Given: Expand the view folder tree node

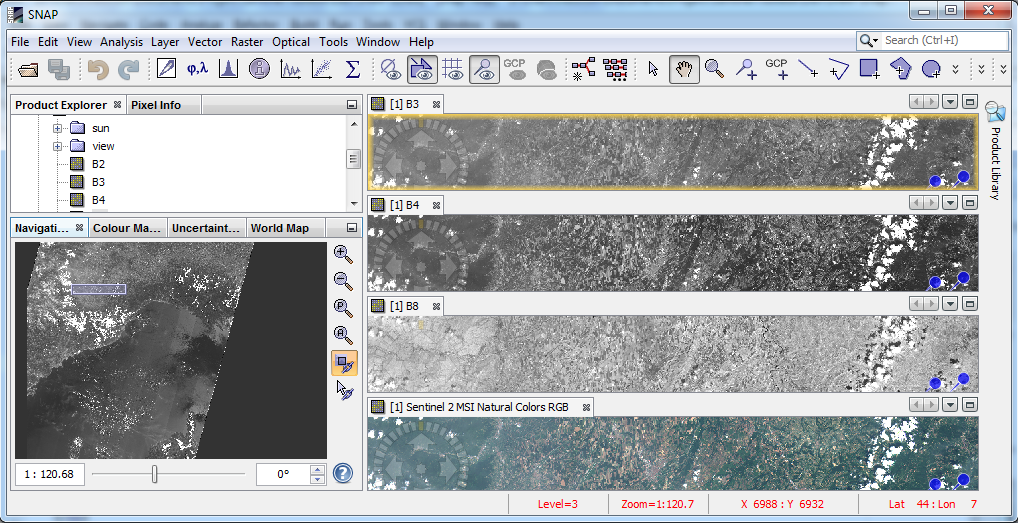Looking at the screenshot, I should click(58, 146).
